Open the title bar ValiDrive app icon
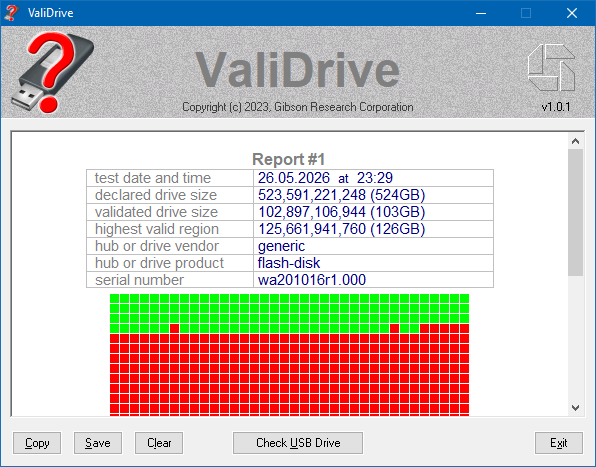Screen dimensions: 596x467 click(12, 13)
